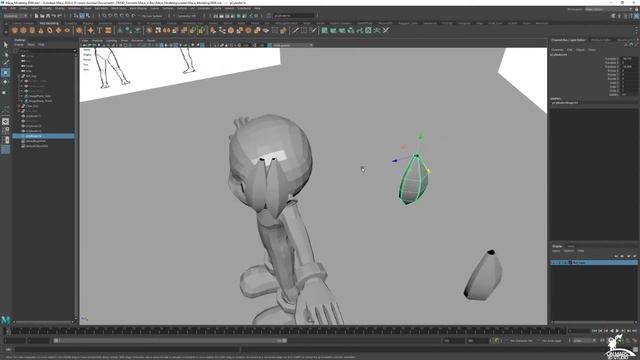The height and width of the screenshot is (360, 640).
Task: Open the No Anim Layer dropdown
Action: [553, 340]
